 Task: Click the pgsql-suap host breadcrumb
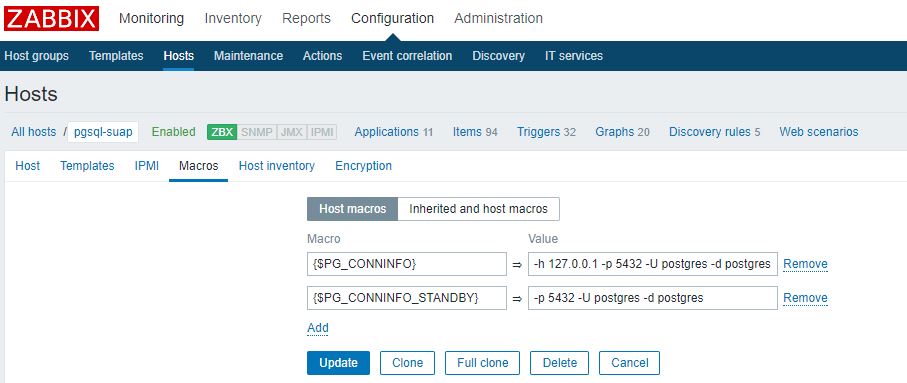click(x=103, y=132)
